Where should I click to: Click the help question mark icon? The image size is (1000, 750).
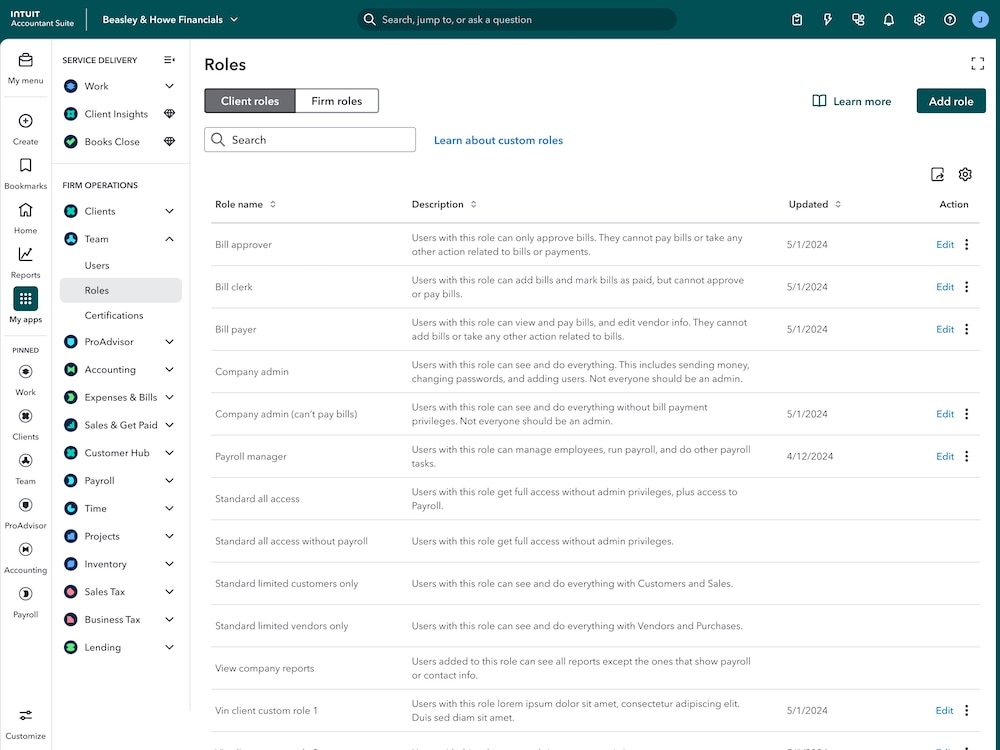[948, 19]
